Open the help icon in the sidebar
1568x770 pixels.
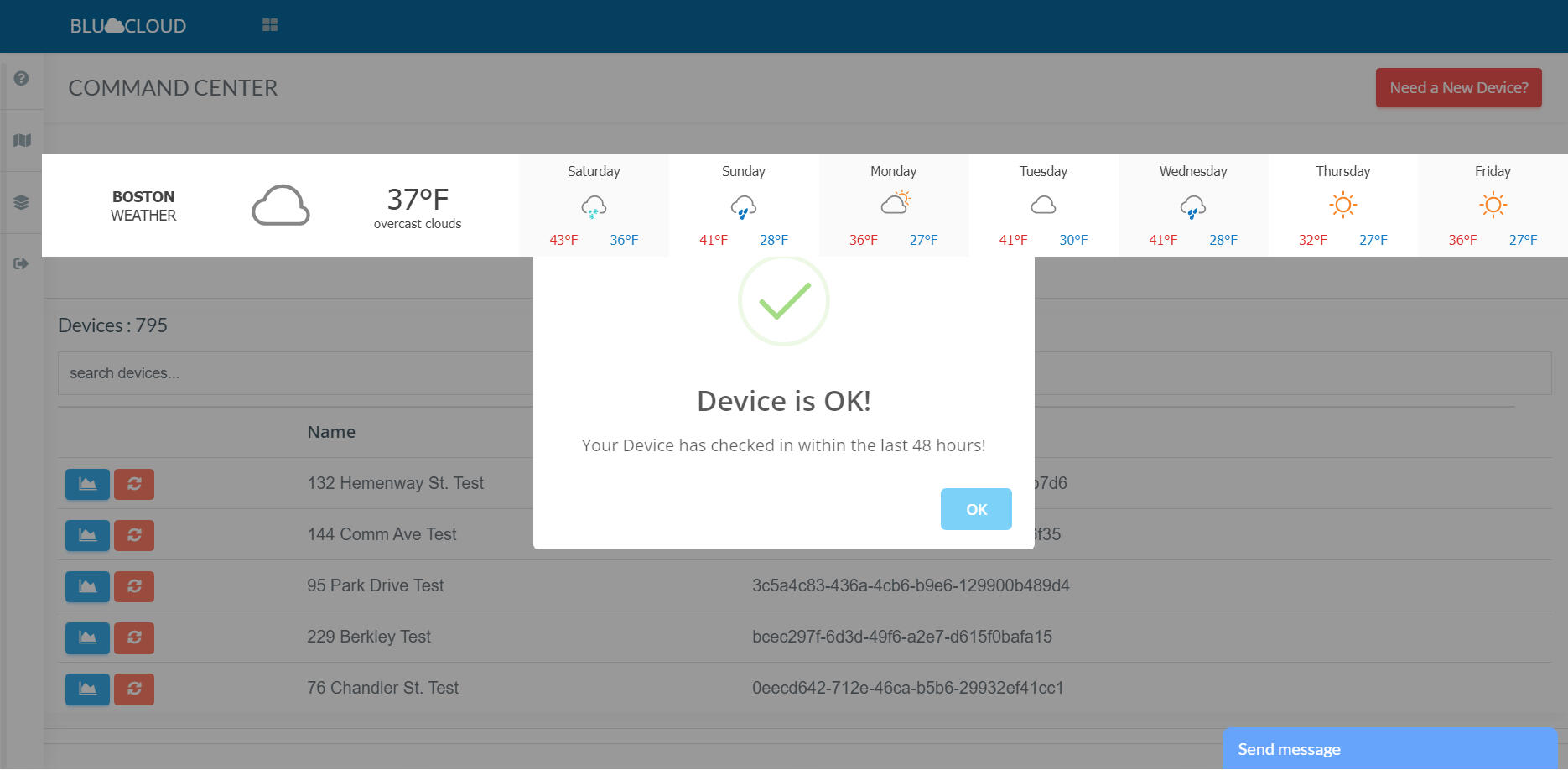pyautogui.click(x=22, y=77)
